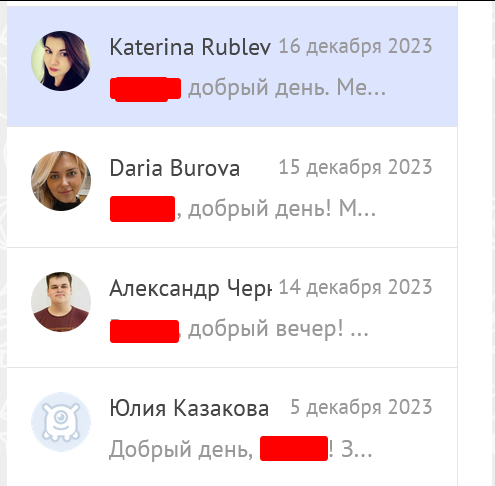Select the Daria Burova sender name
Image resolution: width=495 pixels, height=486 pixels.
tap(175, 168)
